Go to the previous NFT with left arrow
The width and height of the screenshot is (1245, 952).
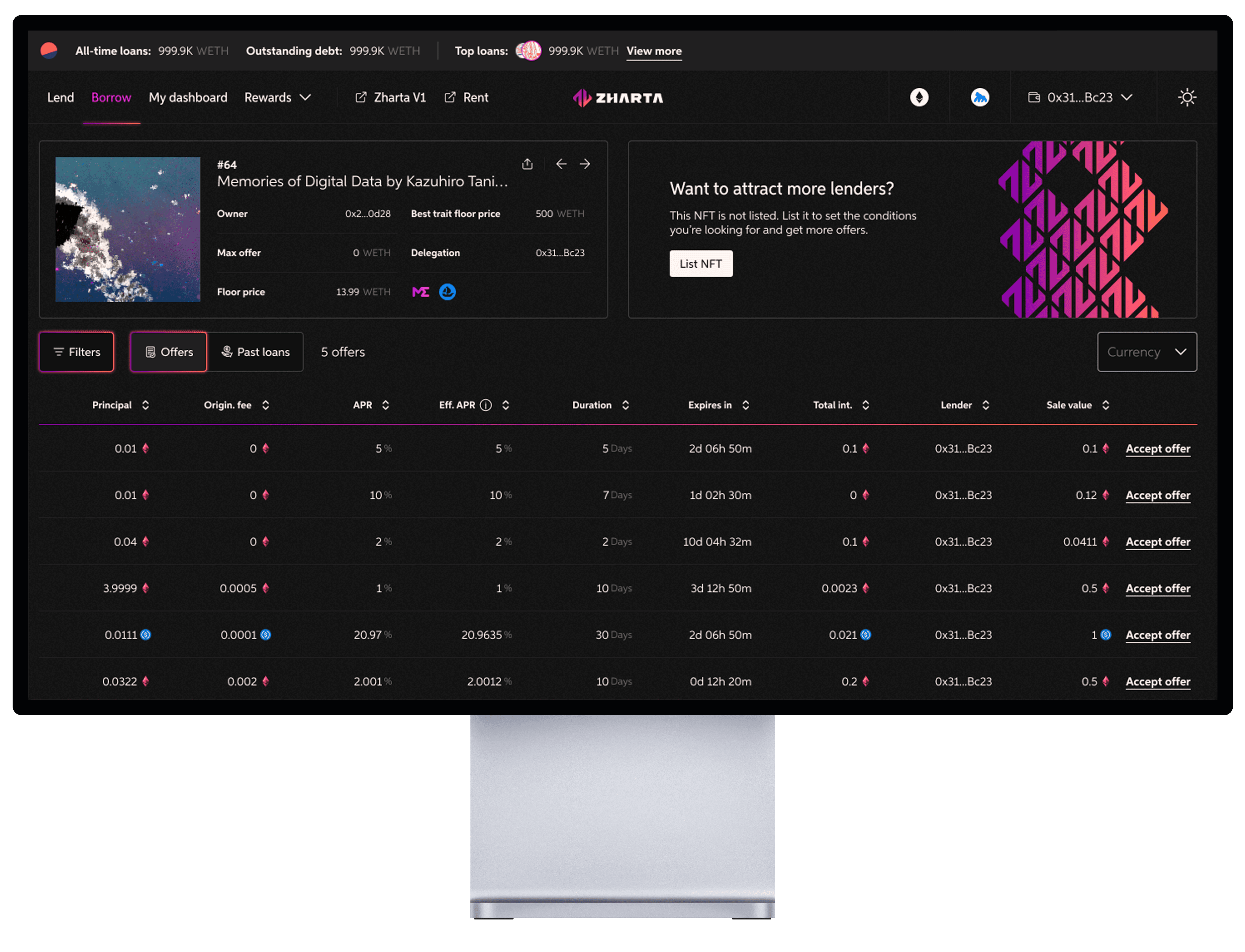tap(561, 164)
